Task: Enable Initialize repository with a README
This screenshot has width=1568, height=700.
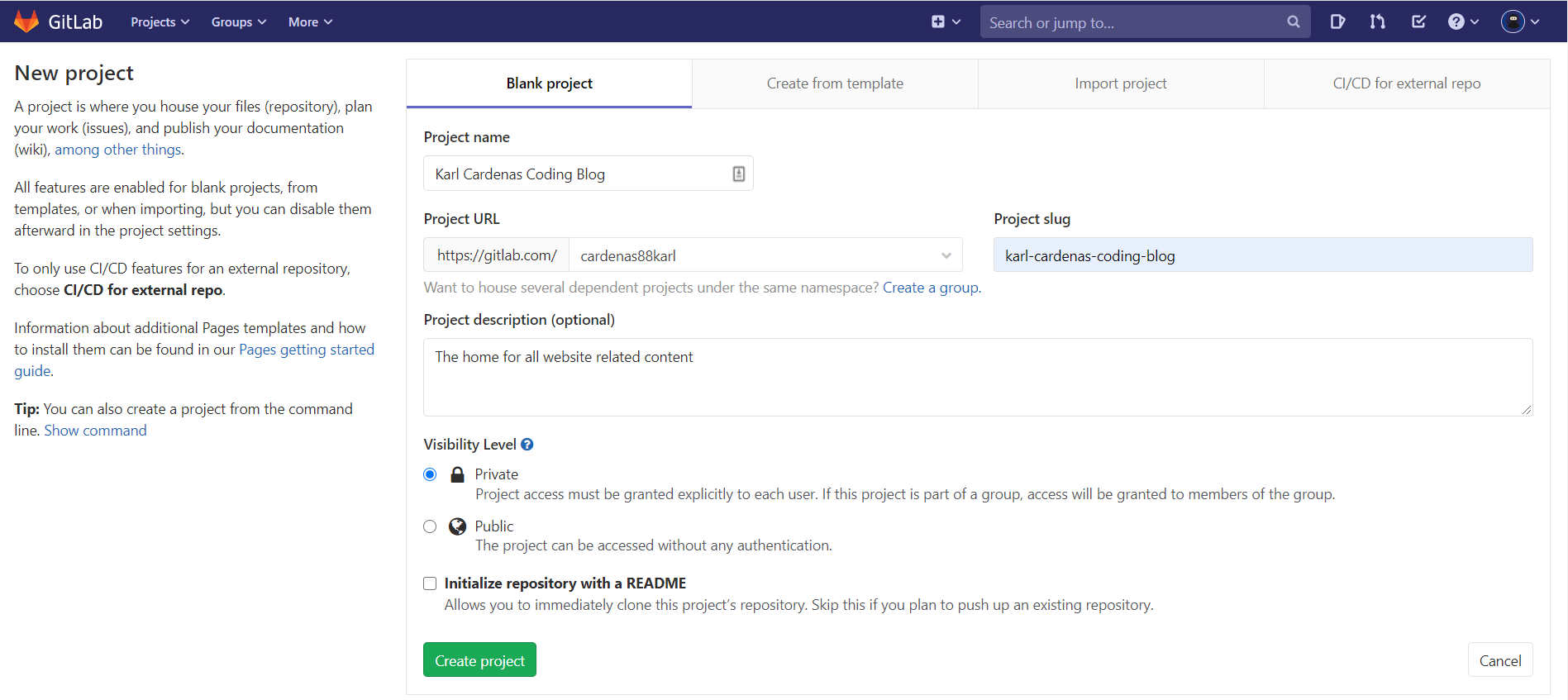Action: [x=430, y=583]
